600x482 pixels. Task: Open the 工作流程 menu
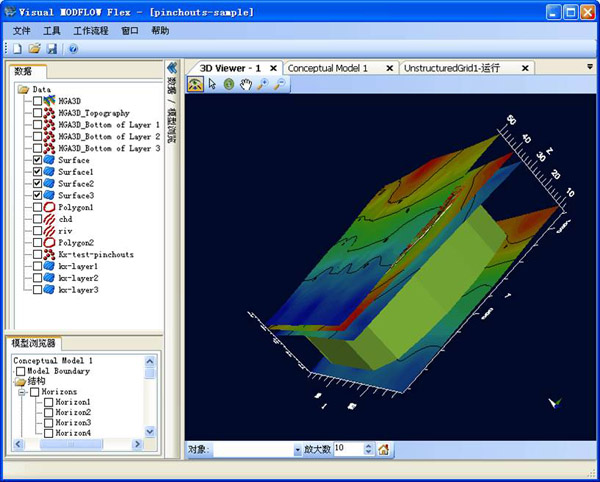click(91, 31)
